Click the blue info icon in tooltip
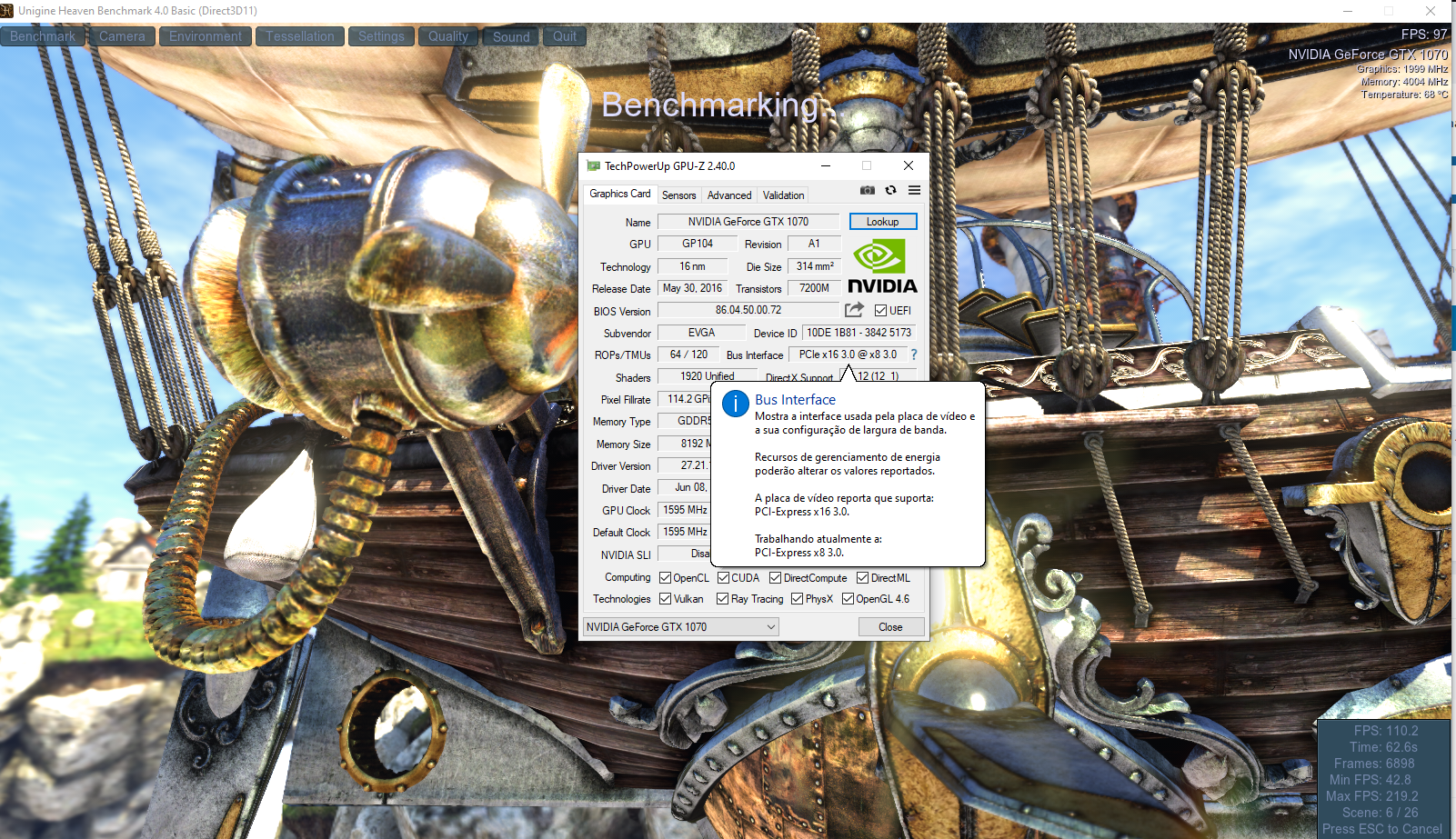The image size is (1456, 839). pyautogui.click(x=735, y=405)
